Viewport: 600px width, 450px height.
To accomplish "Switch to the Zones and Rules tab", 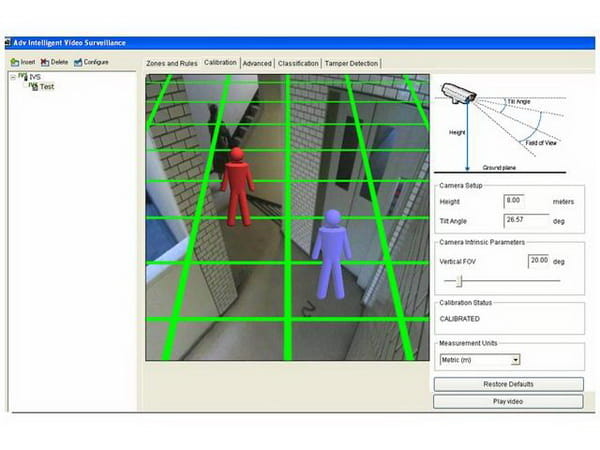I will 171,63.
